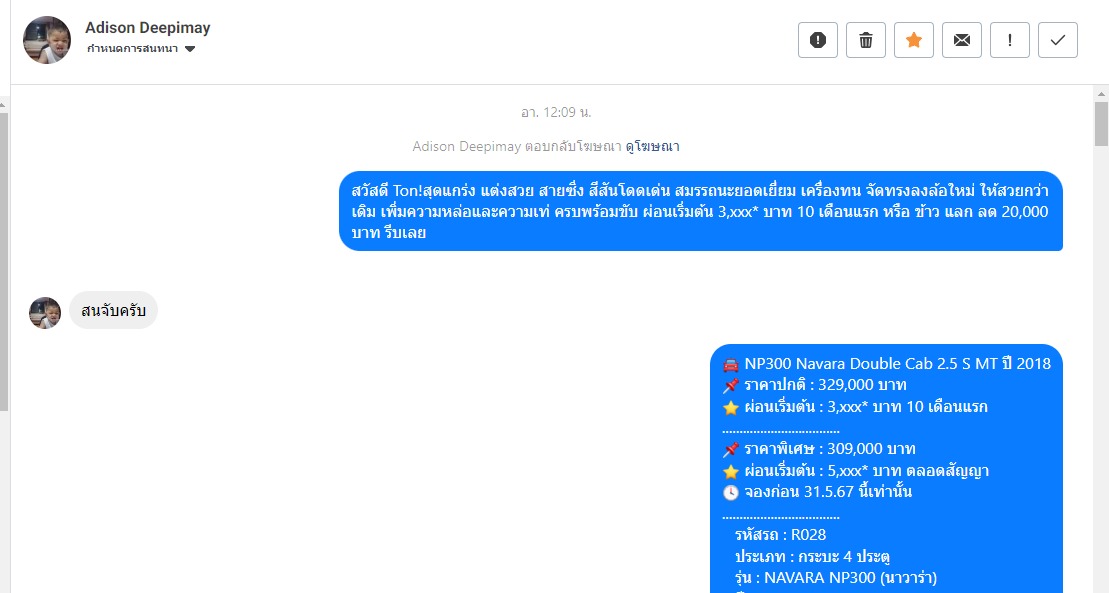This screenshot has height=593, width=1109.
Task: Open กำหนดการสนทนา dropdown arrow
Action: [190, 49]
